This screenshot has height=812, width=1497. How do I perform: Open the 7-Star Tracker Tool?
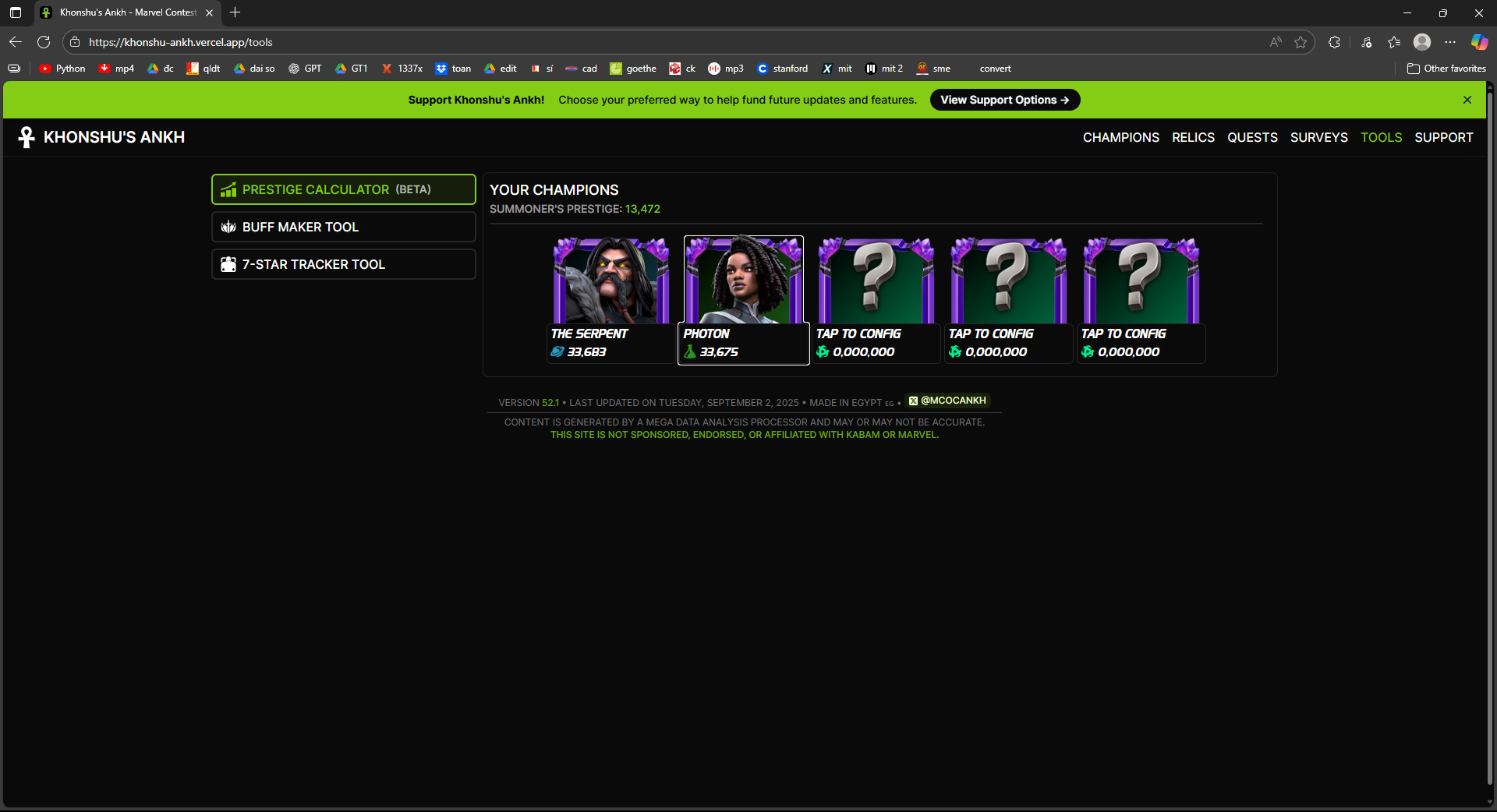click(x=344, y=264)
